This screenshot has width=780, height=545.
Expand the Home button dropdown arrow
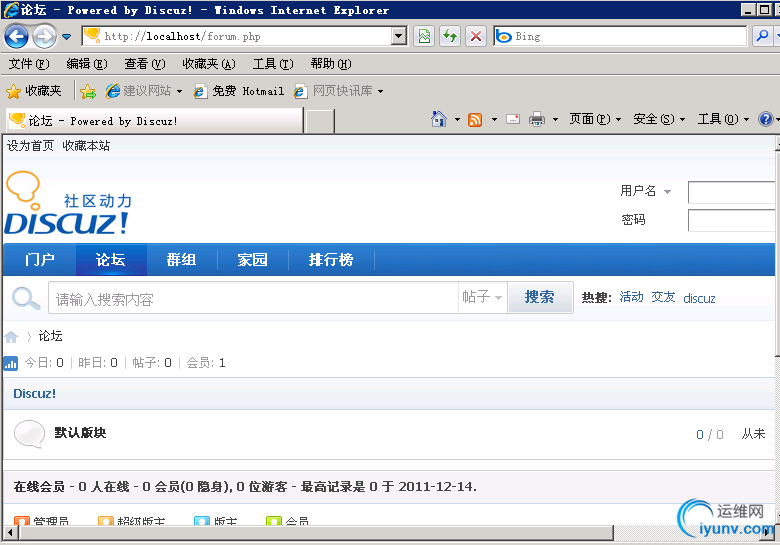[x=457, y=119]
